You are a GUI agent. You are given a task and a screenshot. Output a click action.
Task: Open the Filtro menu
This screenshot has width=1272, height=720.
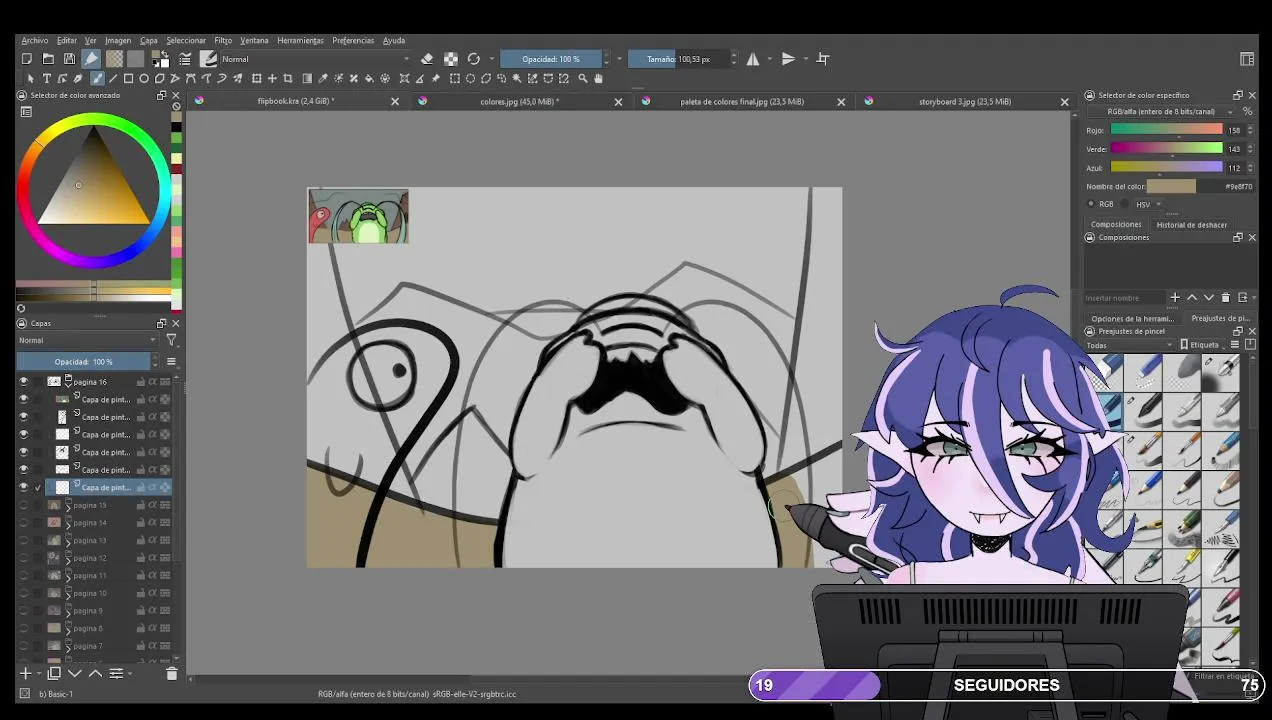point(223,40)
